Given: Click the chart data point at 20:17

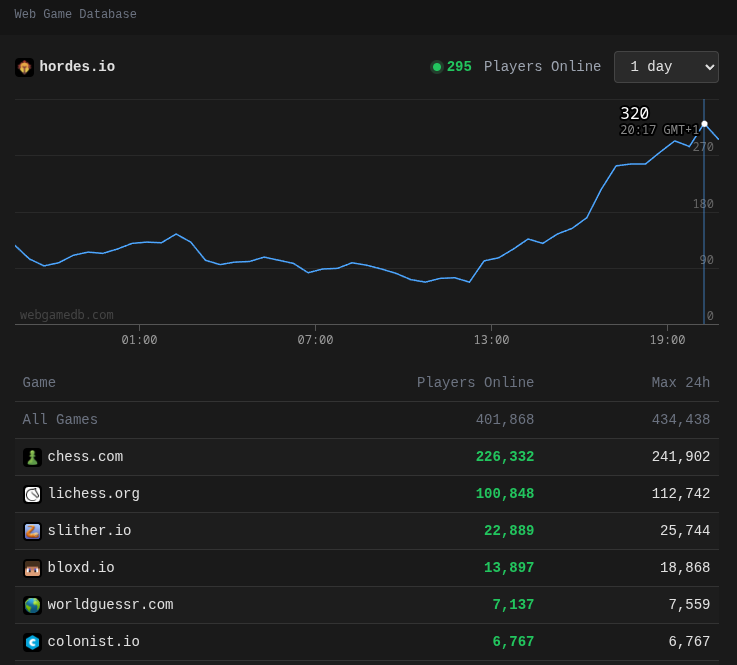Looking at the screenshot, I should [x=704, y=124].
